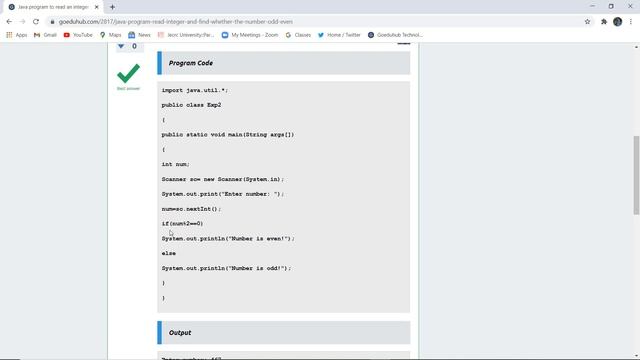Viewport: 640px width, 360px height.
Task: Bookmark this page with the star icon
Action: pyautogui.click(x=587, y=22)
